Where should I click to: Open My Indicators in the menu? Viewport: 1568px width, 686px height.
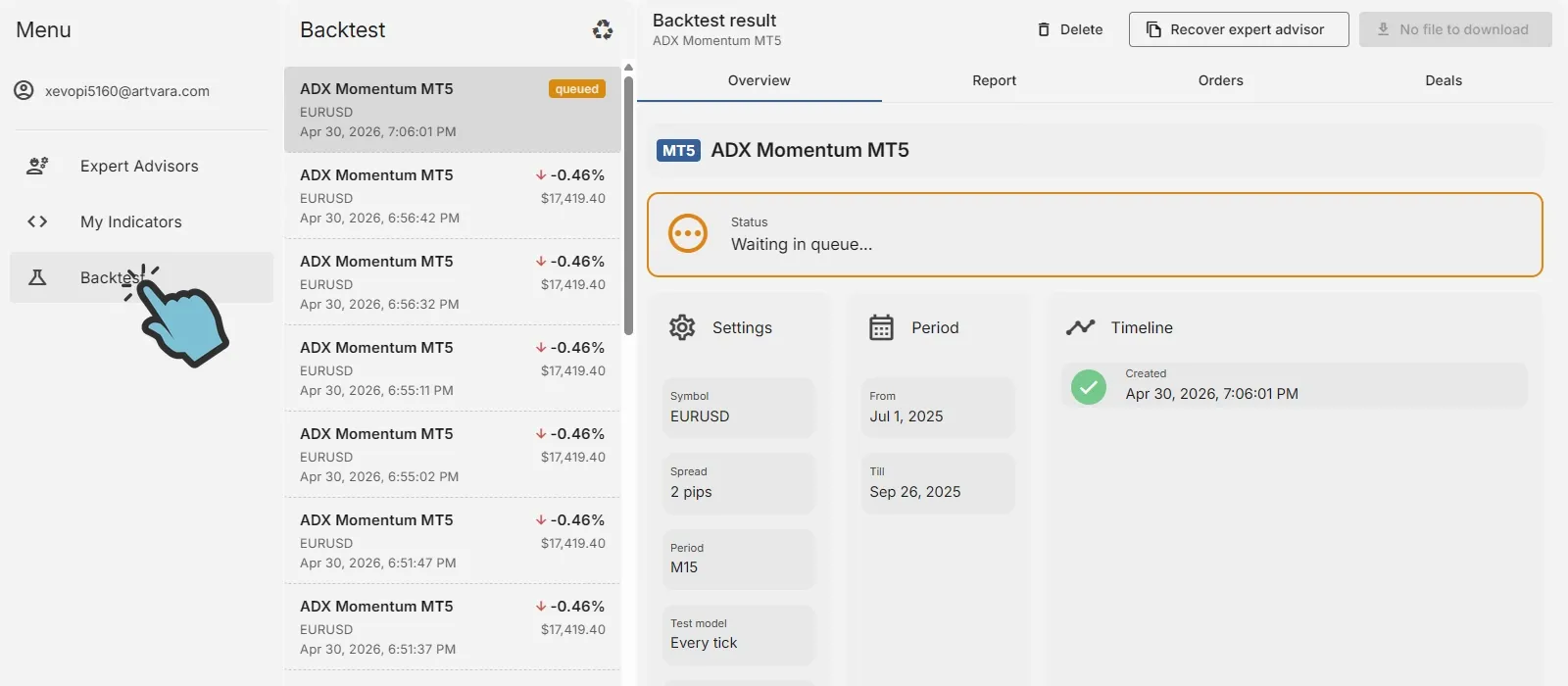coord(141,221)
